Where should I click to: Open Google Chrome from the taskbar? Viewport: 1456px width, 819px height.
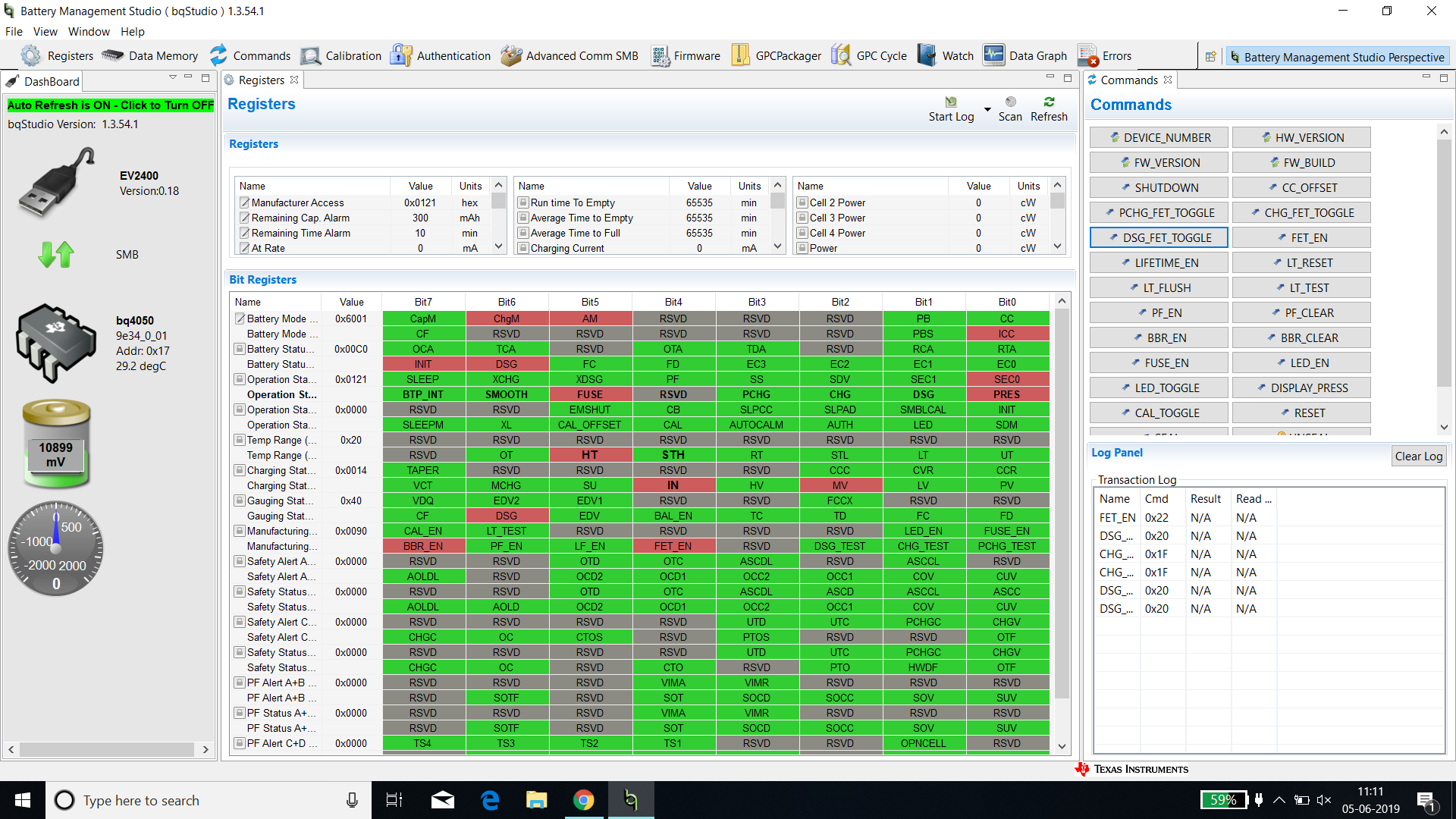click(x=583, y=800)
